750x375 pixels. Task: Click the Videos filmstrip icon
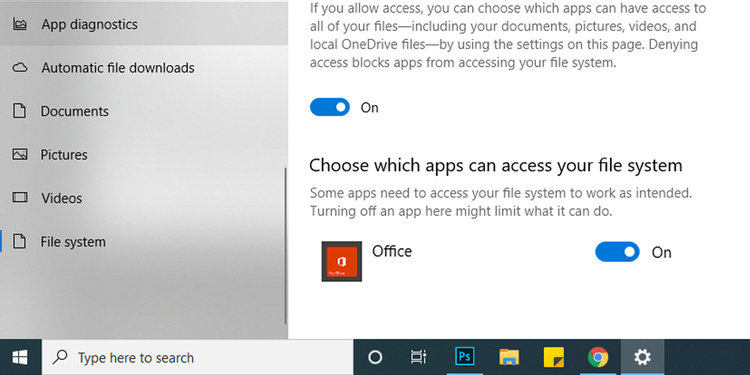coord(20,198)
